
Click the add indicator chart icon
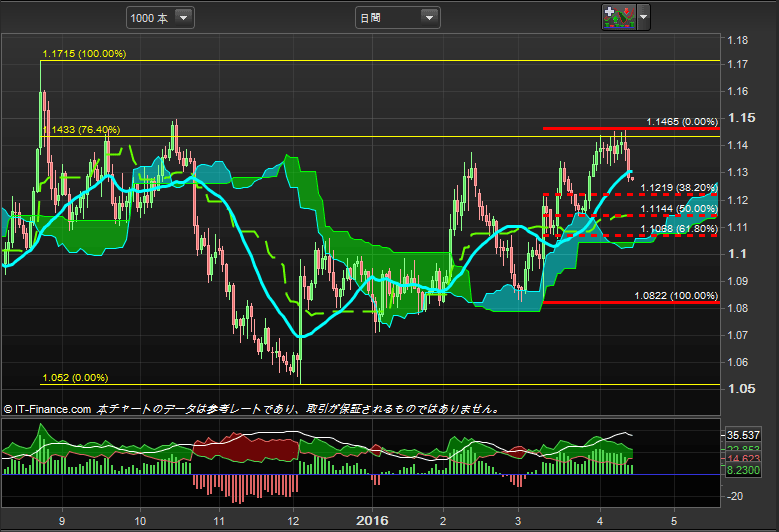coord(619,17)
